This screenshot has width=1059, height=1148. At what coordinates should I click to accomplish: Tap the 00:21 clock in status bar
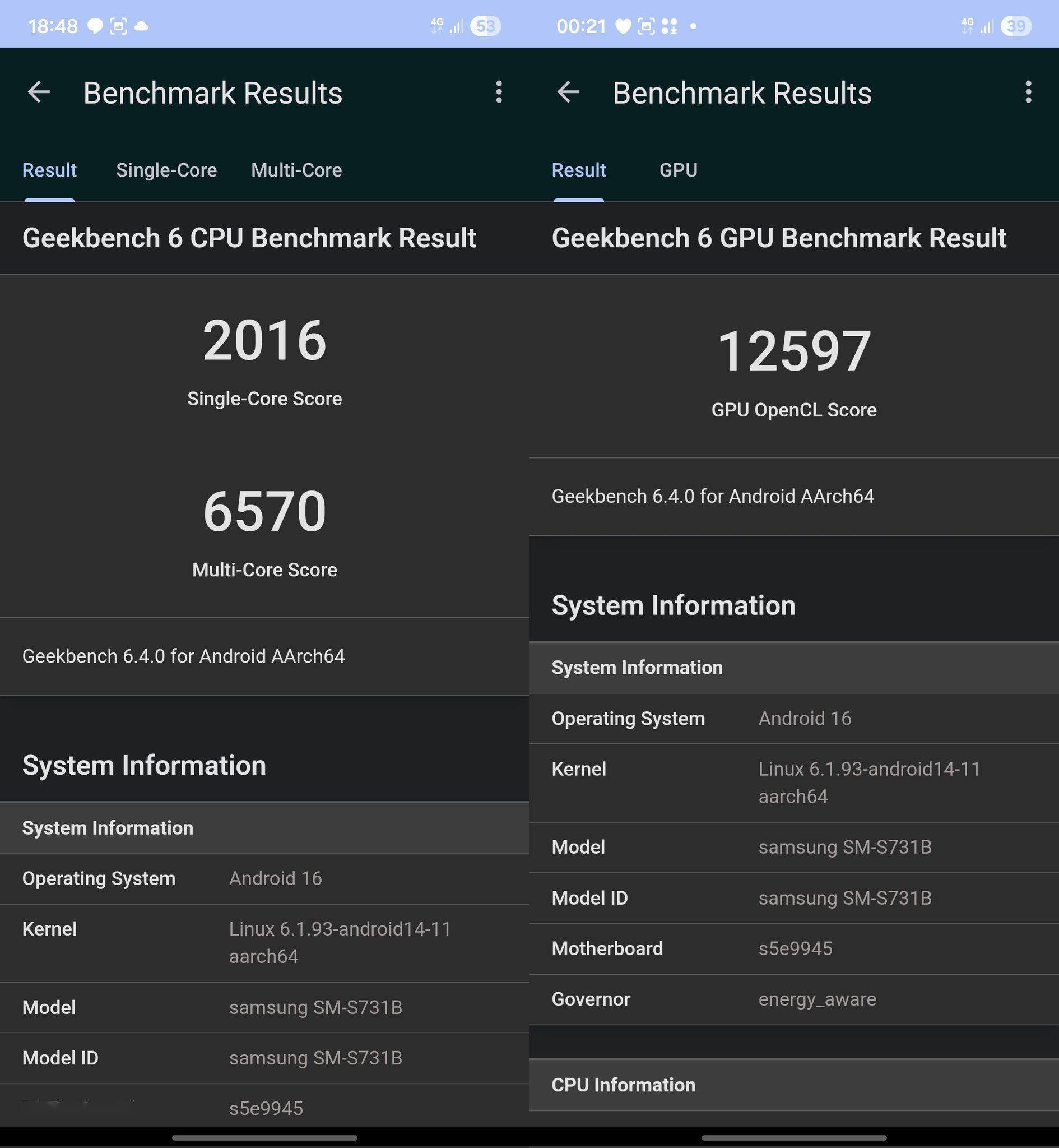pyautogui.click(x=582, y=26)
